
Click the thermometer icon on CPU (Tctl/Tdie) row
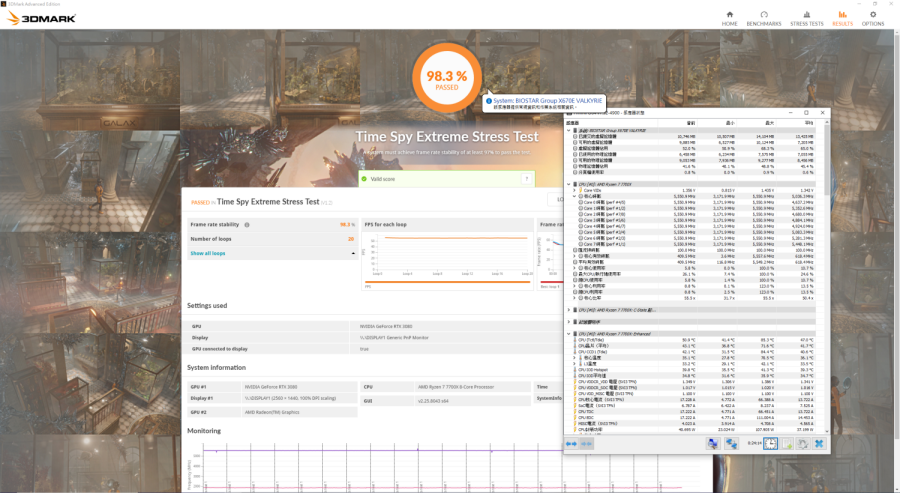[x=575, y=340]
